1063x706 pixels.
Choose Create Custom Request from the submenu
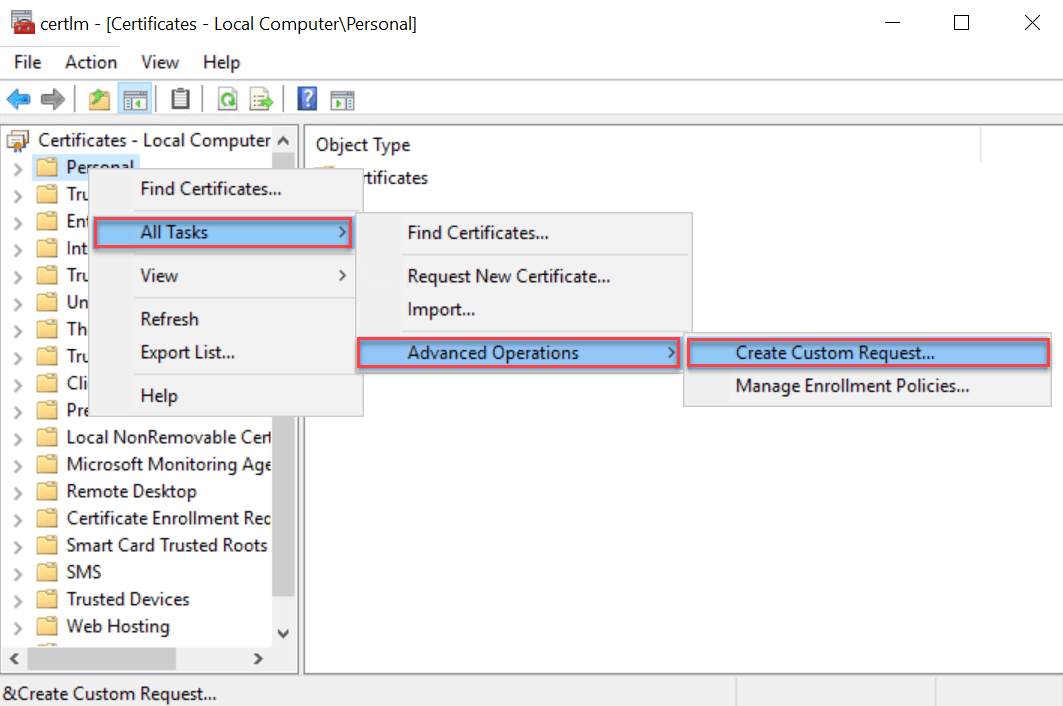coord(868,352)
